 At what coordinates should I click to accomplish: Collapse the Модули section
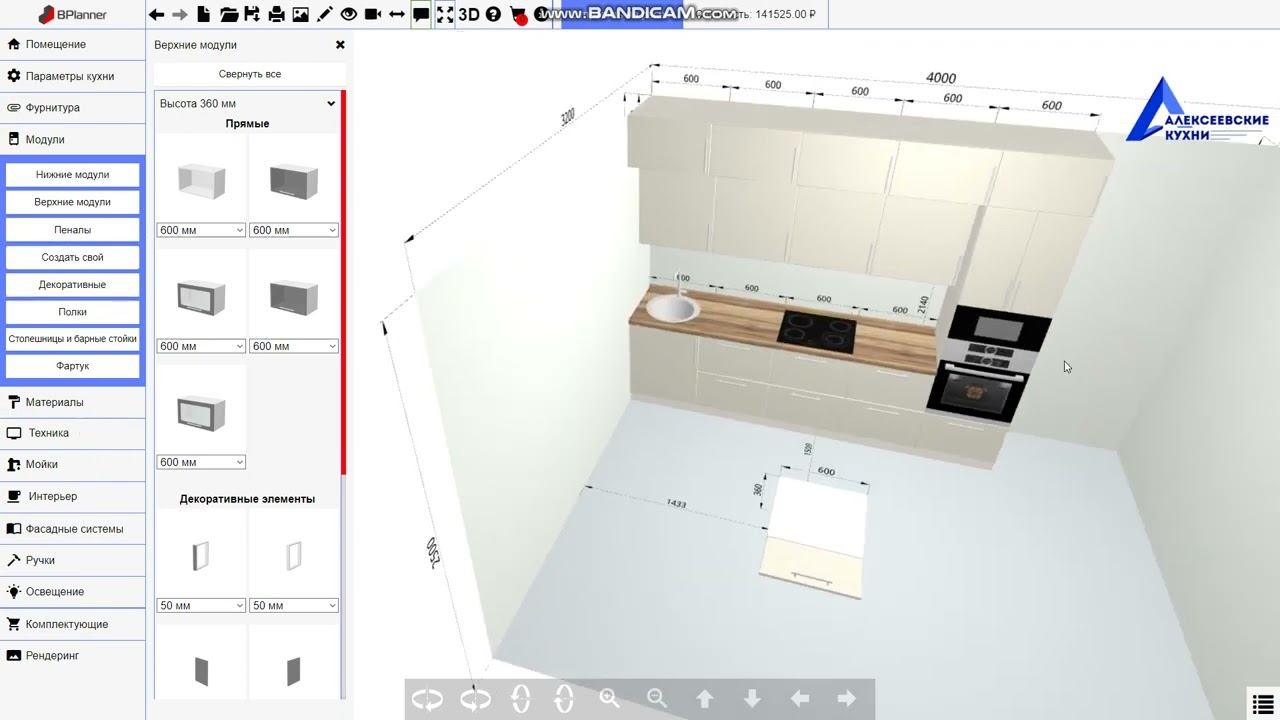72,139
